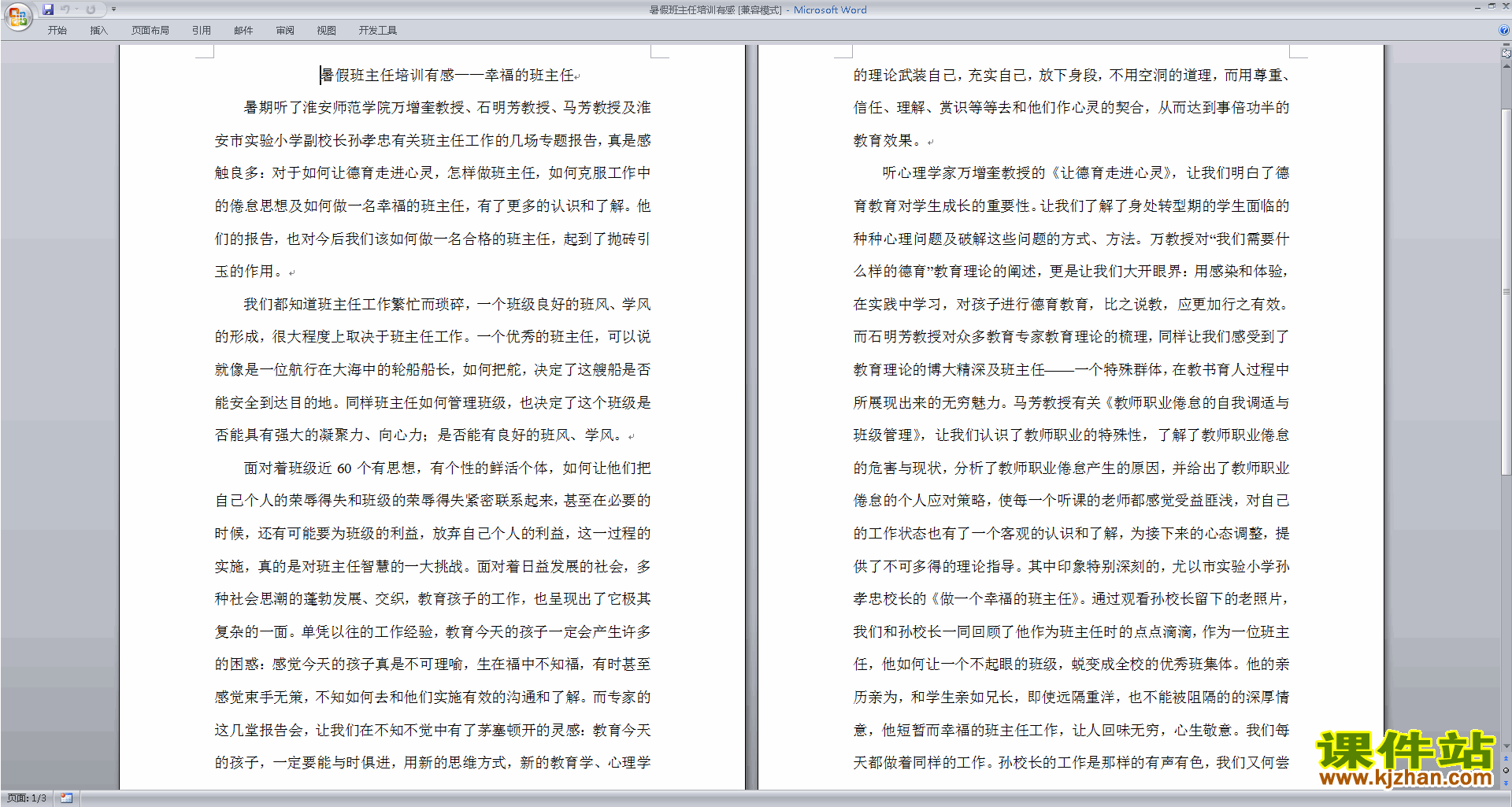Image resolution: width=1512 pixels, height=807 pixels.
Task: Click the page count 页面: 1/3 in status bar
Action: pyautogui.click(x=27, y=798)
